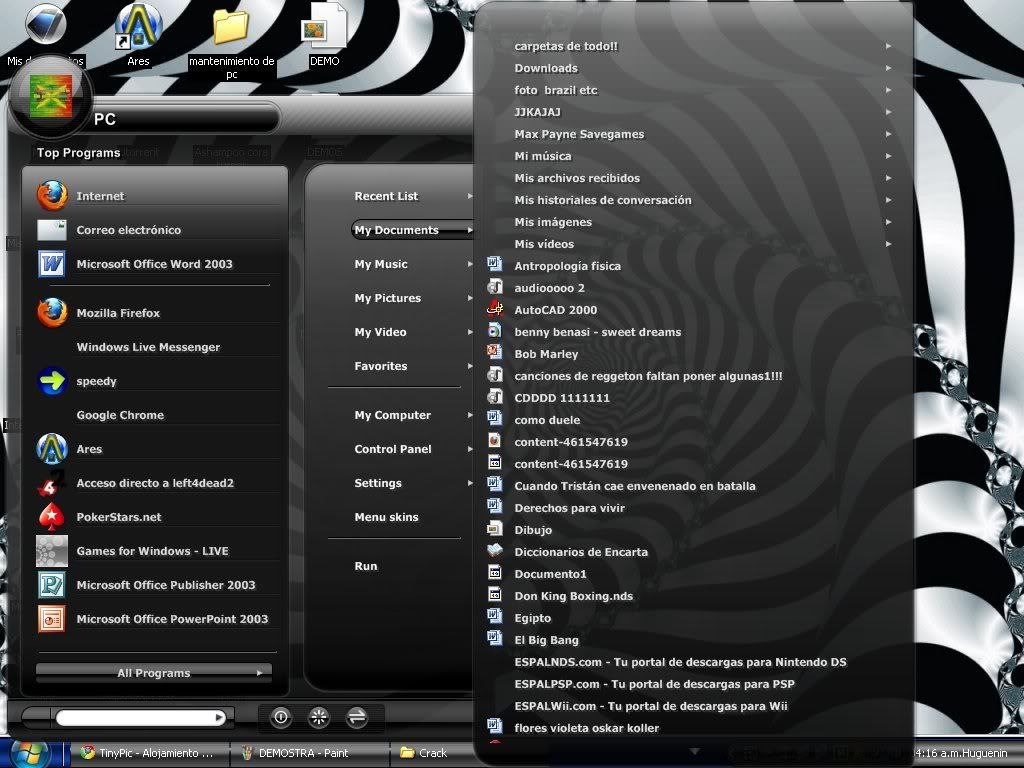The width and height of the screenshot is (1024, 768).
Task: Switch to TinyPic - Alojamiento taskbar button
Action: [149, 753]
